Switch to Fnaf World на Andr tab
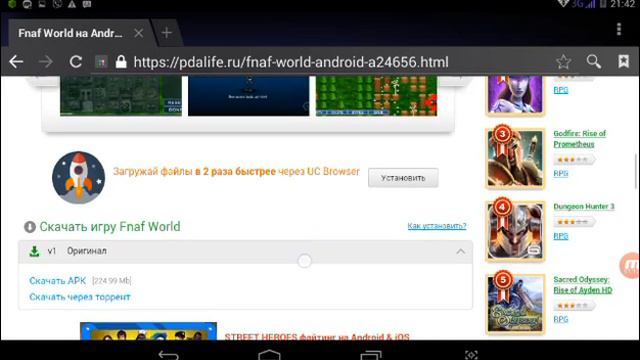640x360 pixels. point(70,33)
